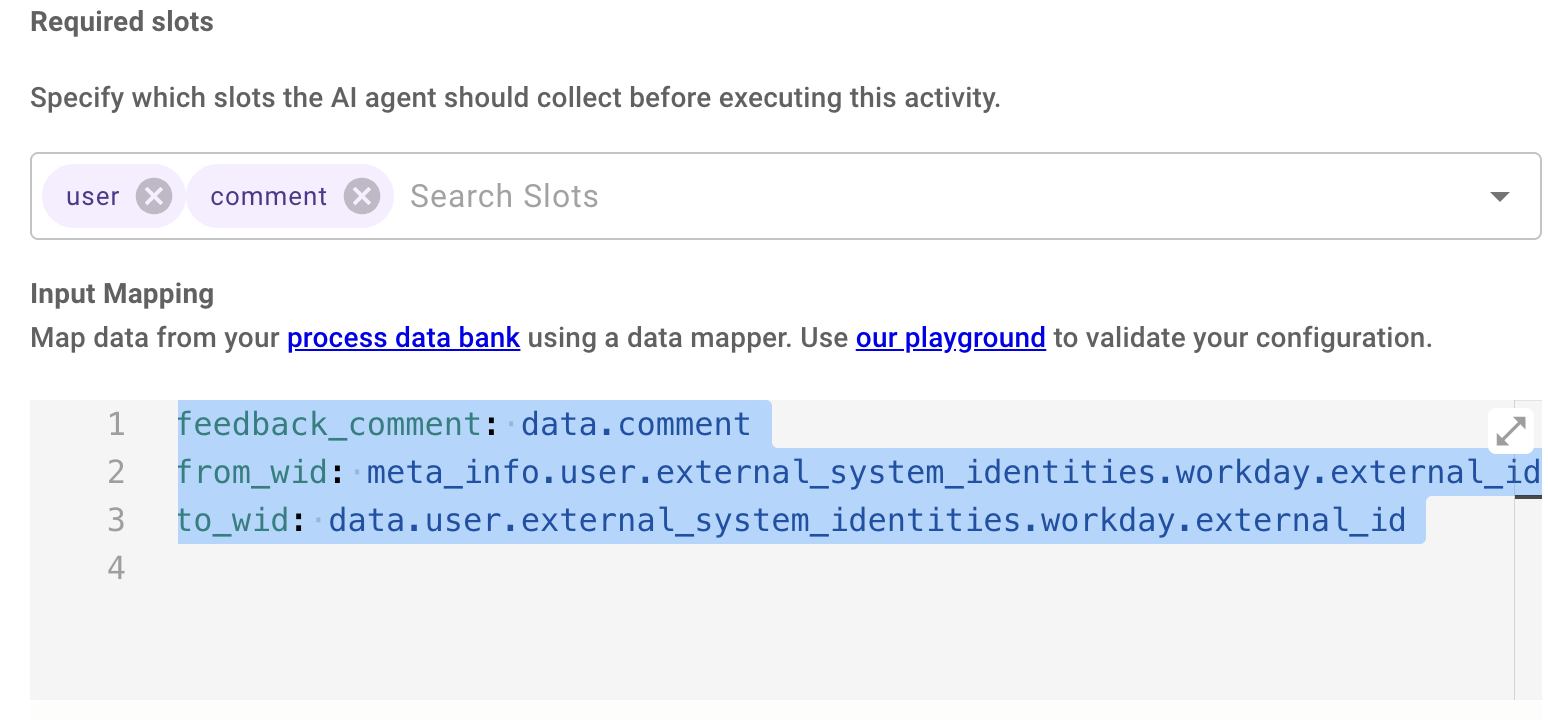
Task: Open the process data bank link
Action: [404, 338]
